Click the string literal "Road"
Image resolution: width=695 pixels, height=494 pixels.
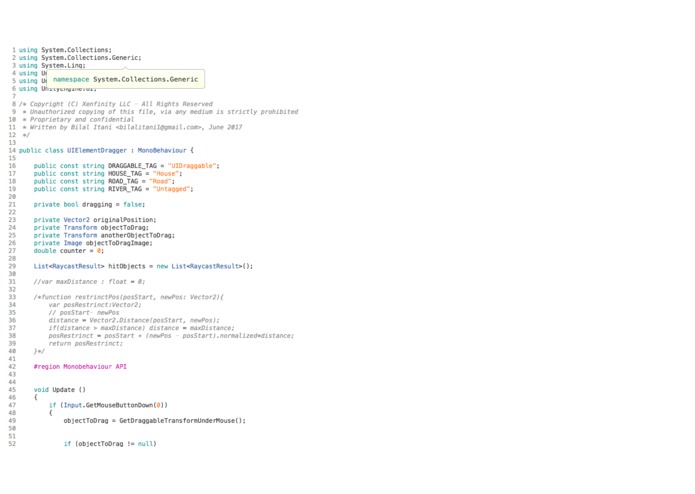(x=160, y=181)
